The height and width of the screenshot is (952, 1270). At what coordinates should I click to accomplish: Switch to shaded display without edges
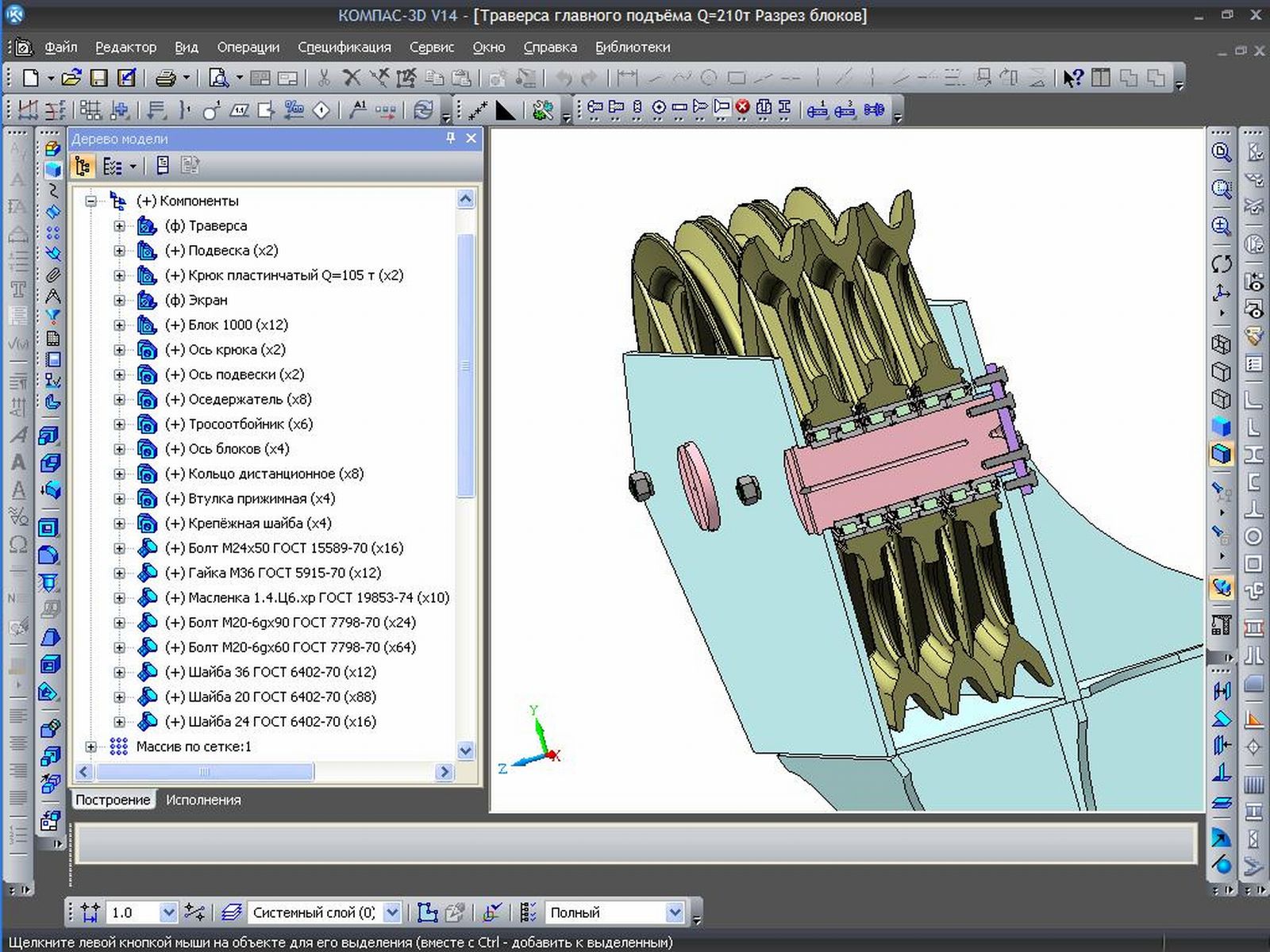(x=1222, y=426)
